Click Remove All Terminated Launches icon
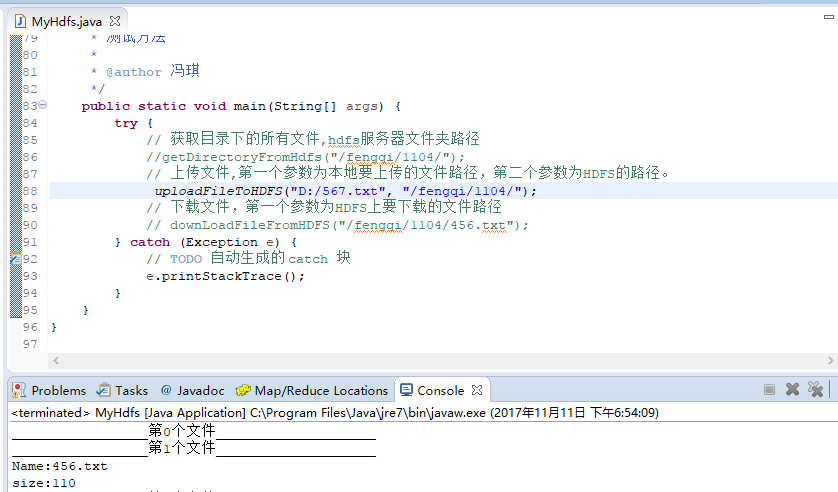The image size is (838, 492). click(x=816, y=389)
